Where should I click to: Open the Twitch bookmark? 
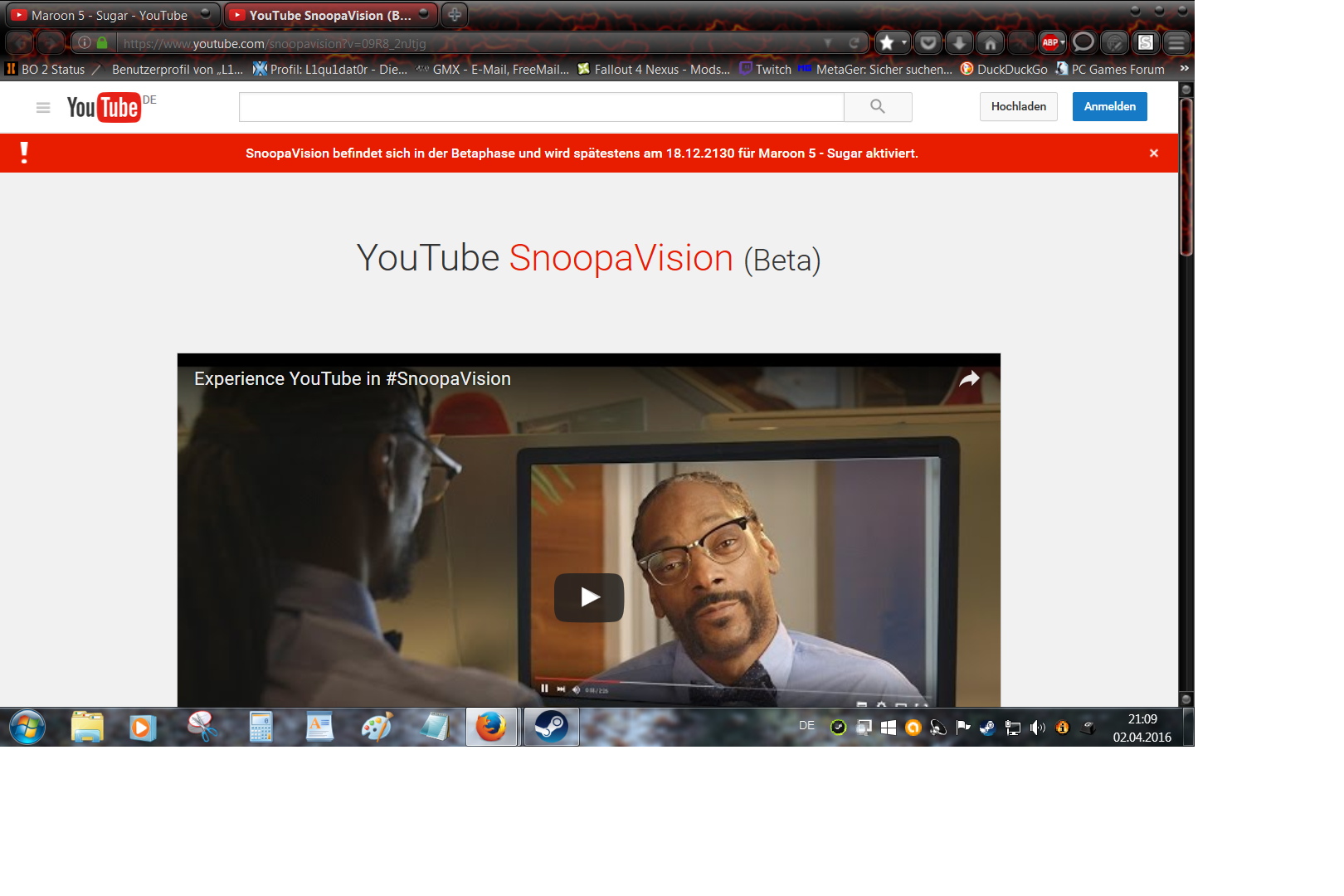766,70
